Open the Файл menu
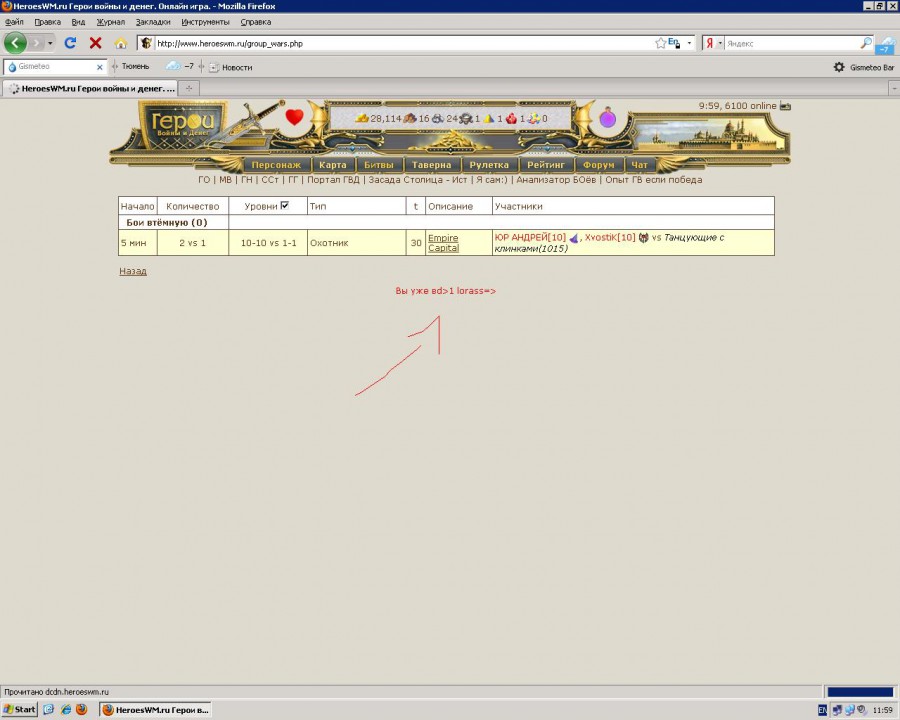Image resolution: width=900 pixels, height=720 pixels. [x=14, y=22]
